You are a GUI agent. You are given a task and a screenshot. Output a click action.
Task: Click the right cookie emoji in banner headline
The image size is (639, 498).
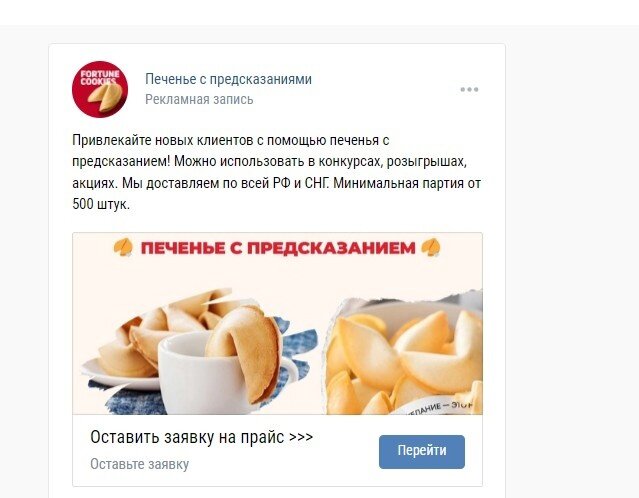[x=431, y=247]
